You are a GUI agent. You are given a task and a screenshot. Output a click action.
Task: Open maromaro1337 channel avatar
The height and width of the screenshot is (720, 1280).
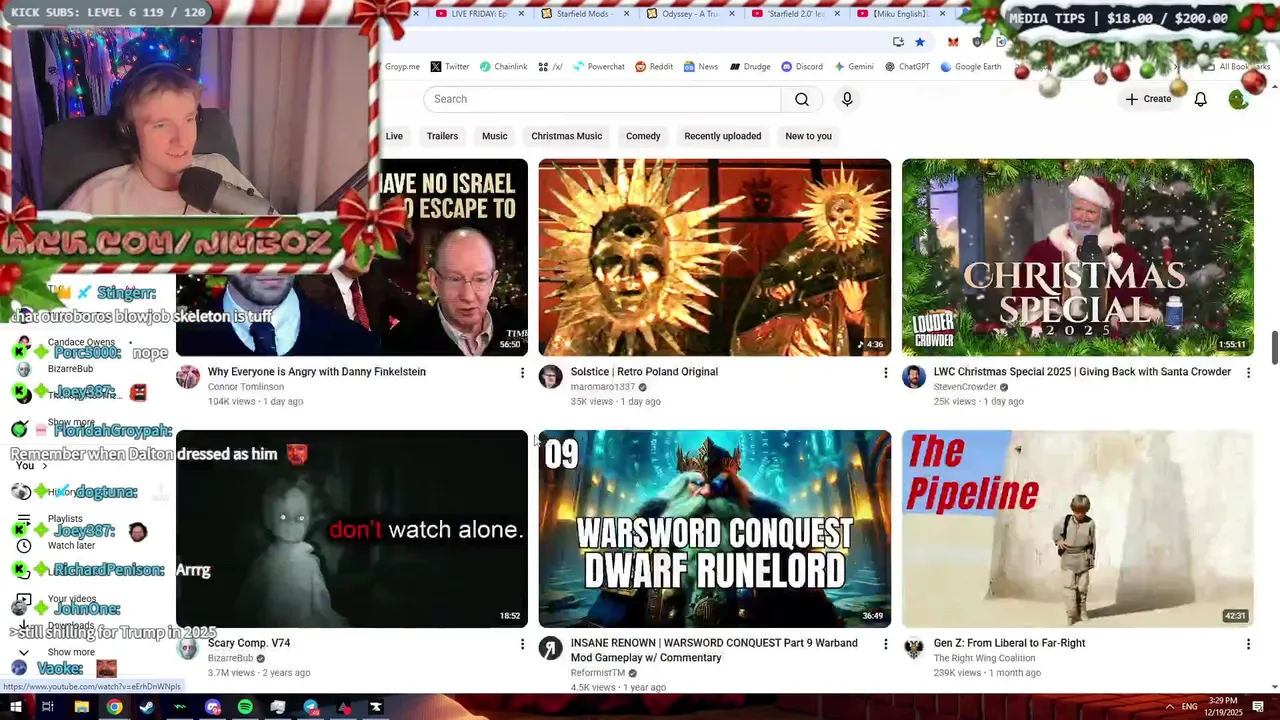(550, 377)
